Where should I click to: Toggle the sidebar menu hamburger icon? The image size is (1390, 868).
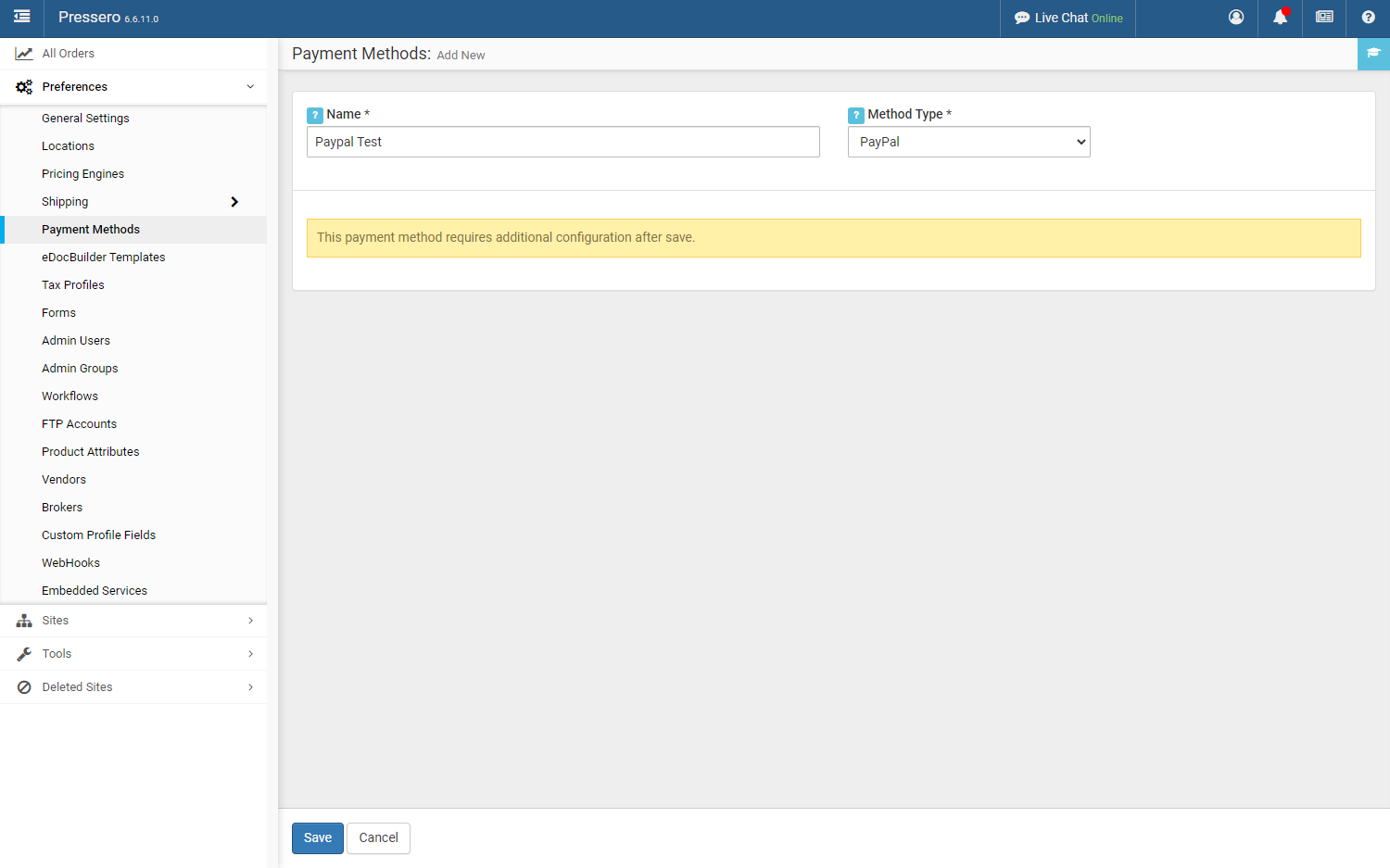(x=22, y=17)
